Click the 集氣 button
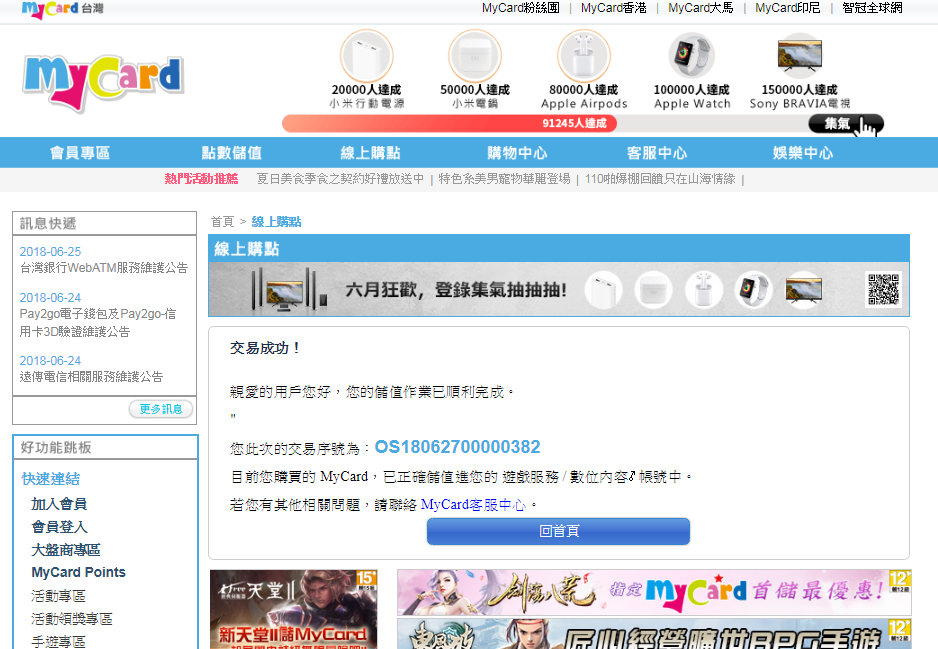Screen dimensions: 938x649 (846, 124)
